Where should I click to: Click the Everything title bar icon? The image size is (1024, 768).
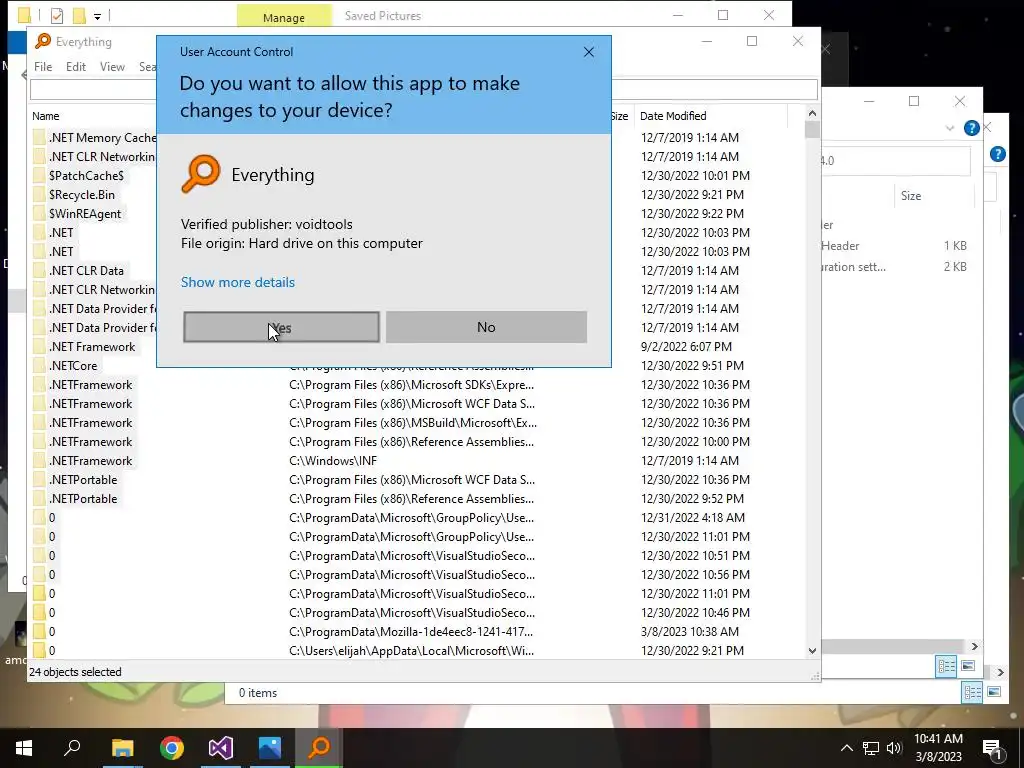click(x=42, y=41)
